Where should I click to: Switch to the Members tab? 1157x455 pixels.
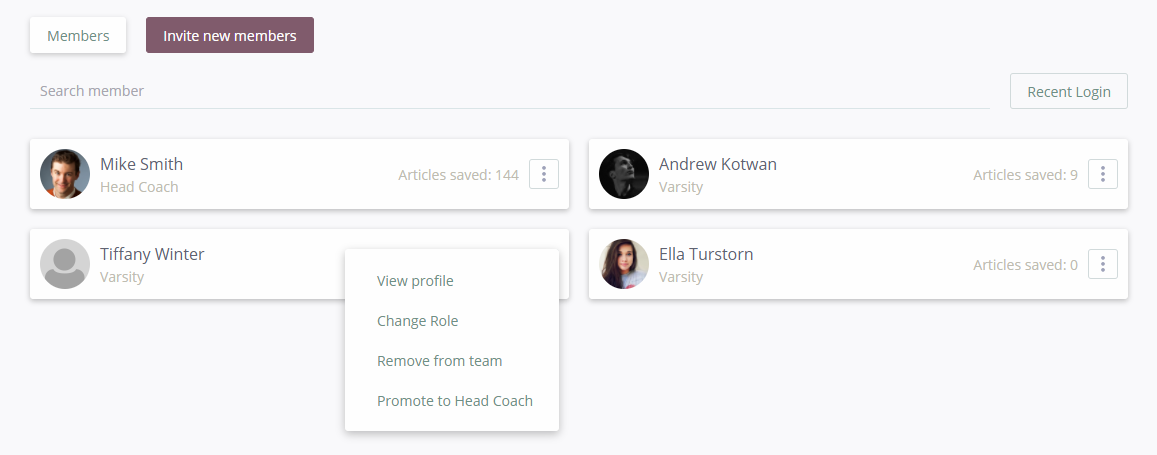tap(78, 35)
